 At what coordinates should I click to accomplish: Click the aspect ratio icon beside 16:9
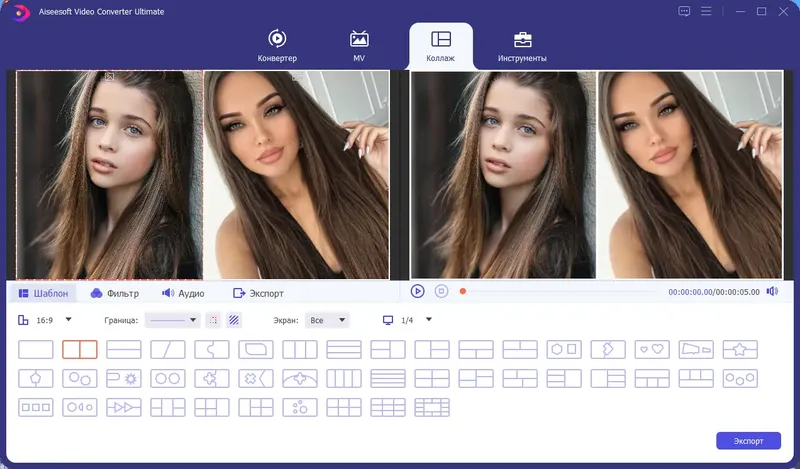(23, 320)
